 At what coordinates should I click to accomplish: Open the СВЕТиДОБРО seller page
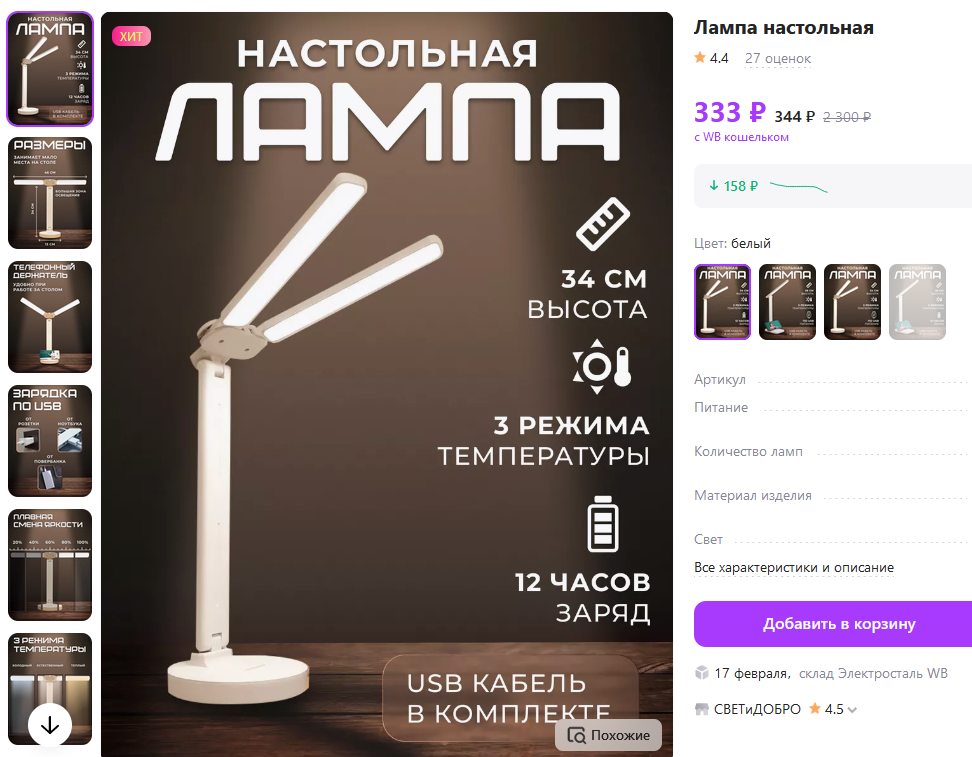pyautogui.click(x=757, y=709)
